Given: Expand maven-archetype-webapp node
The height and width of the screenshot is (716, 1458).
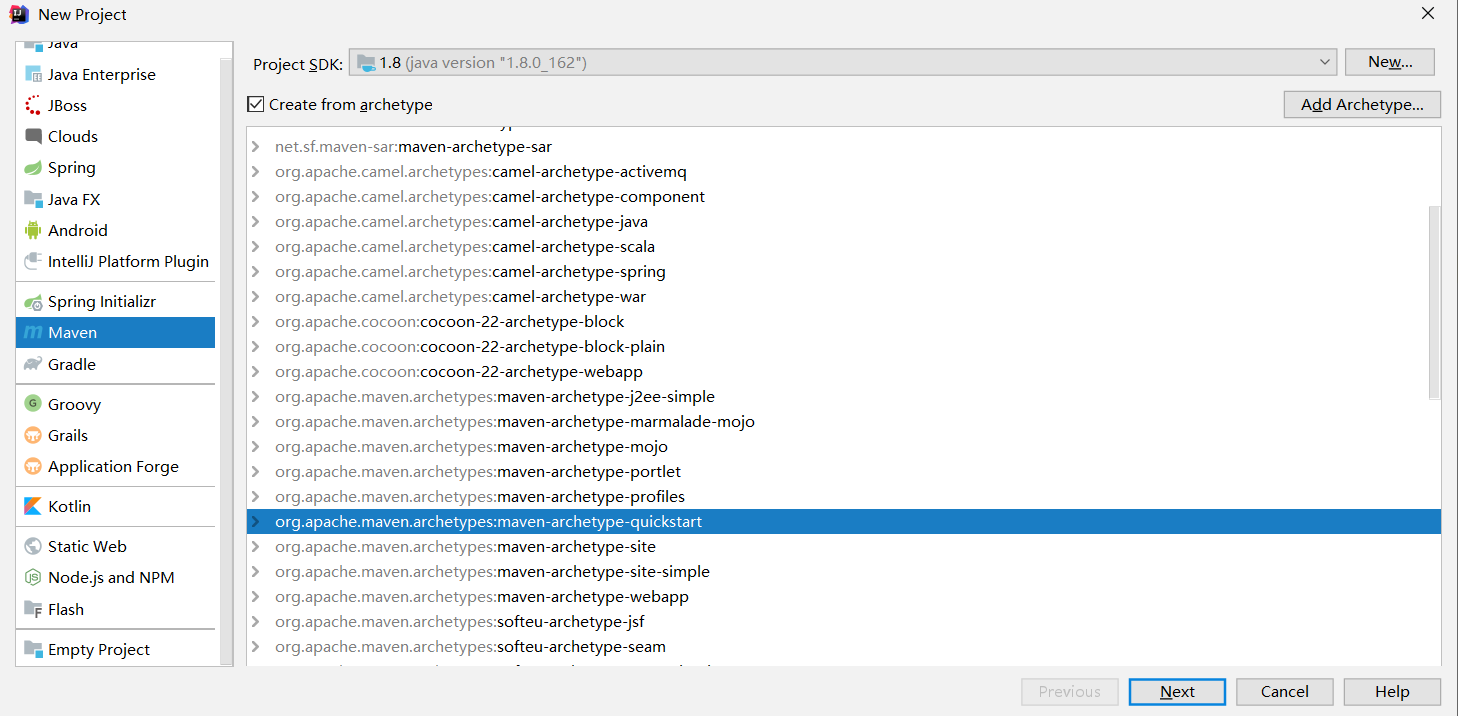Looking at the screenshot, I should point(256,597).
